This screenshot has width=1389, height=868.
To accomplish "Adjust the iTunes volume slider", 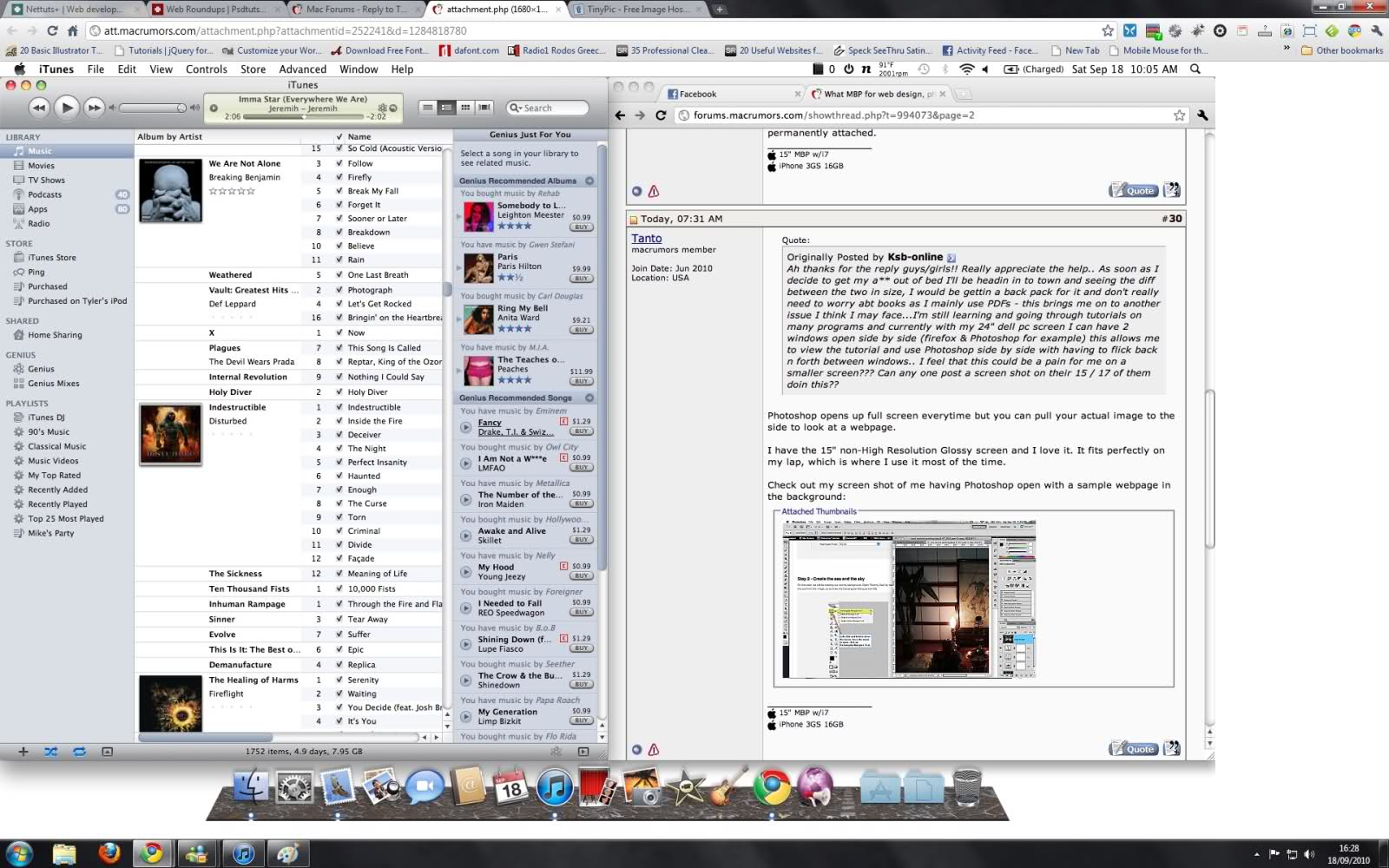I will [153, 108].
